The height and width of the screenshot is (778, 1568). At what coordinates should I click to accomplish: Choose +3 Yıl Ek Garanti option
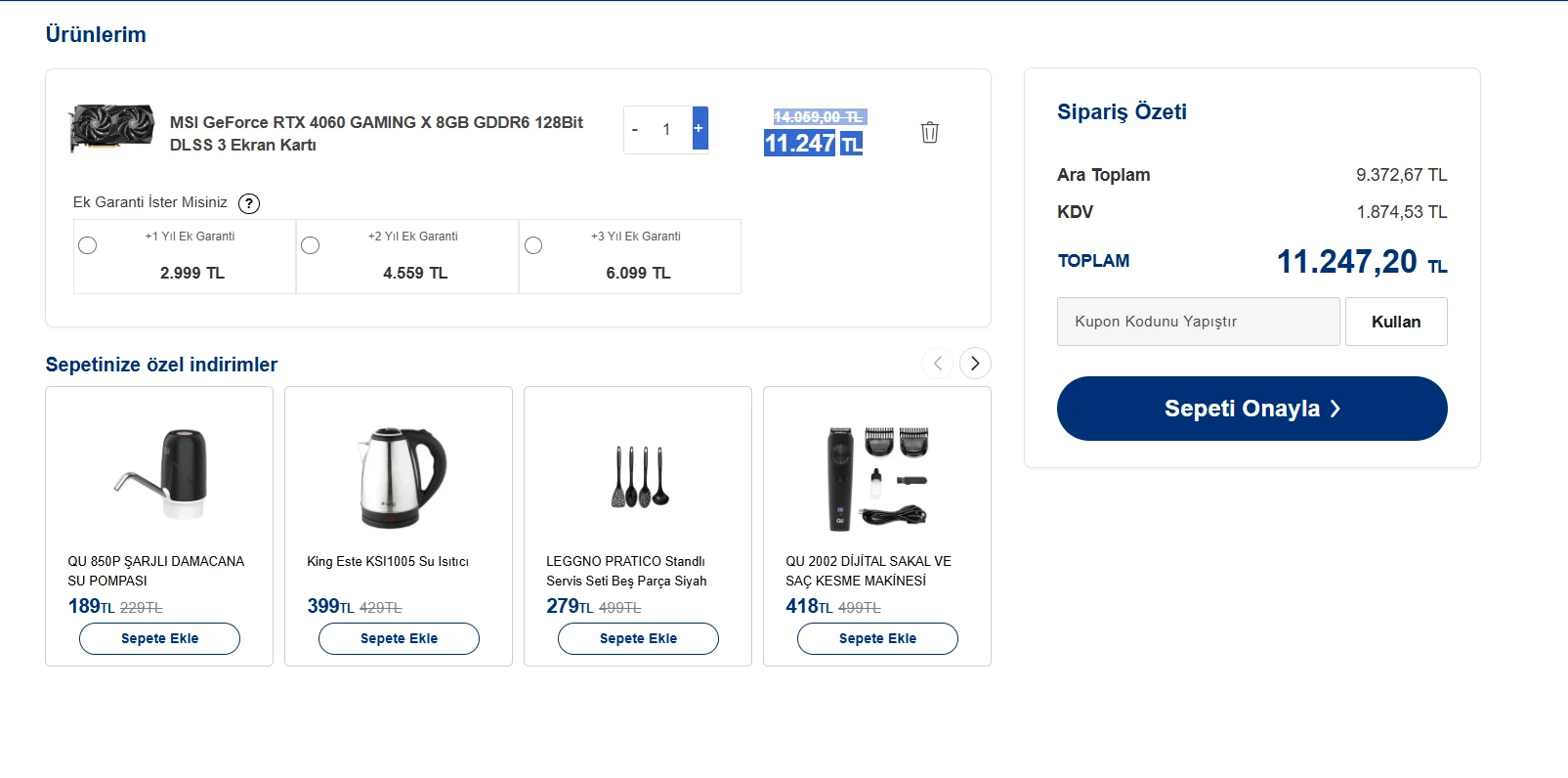(x=533, y=245)
